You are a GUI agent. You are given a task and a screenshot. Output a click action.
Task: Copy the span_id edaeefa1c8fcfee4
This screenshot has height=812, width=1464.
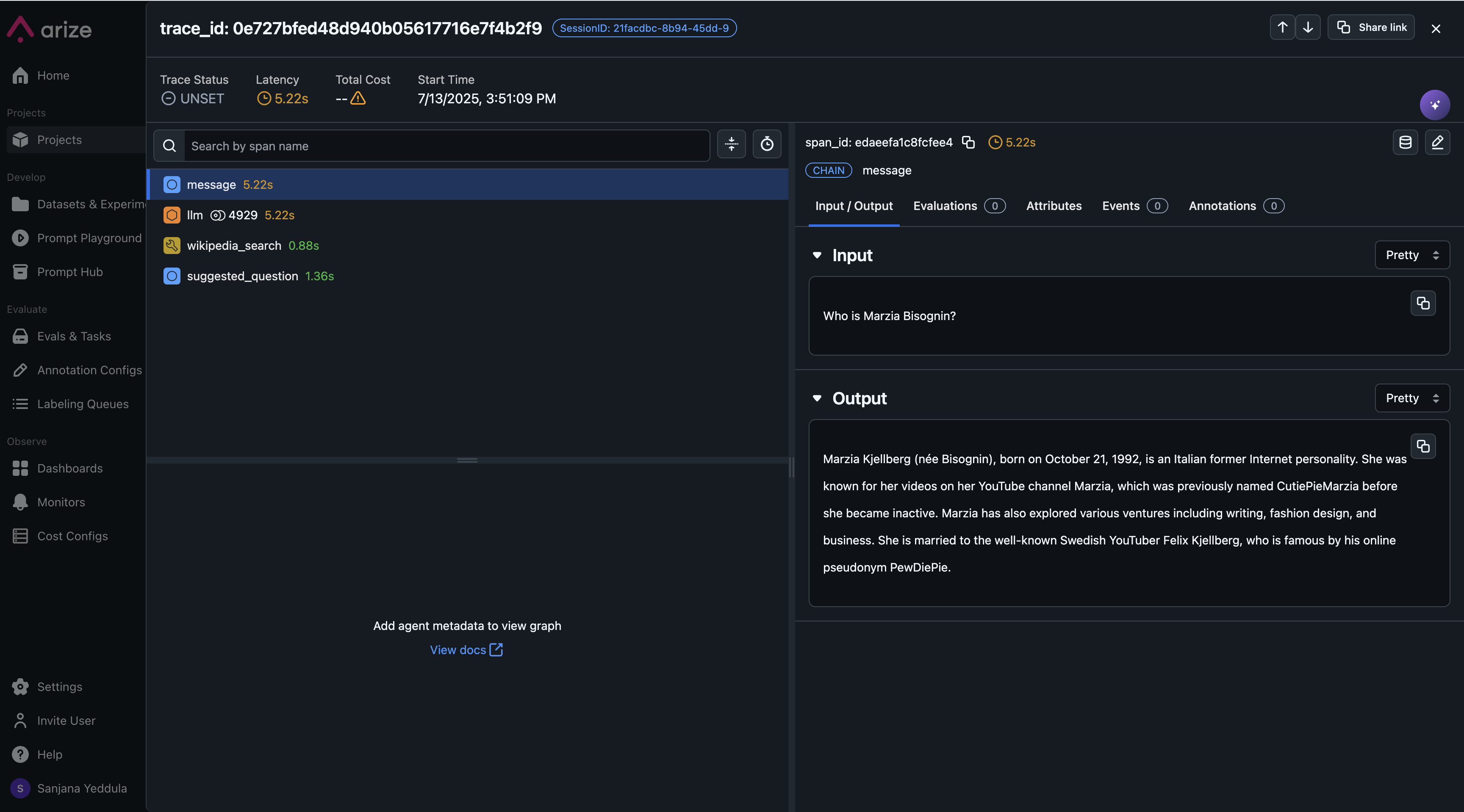[968, 142]
